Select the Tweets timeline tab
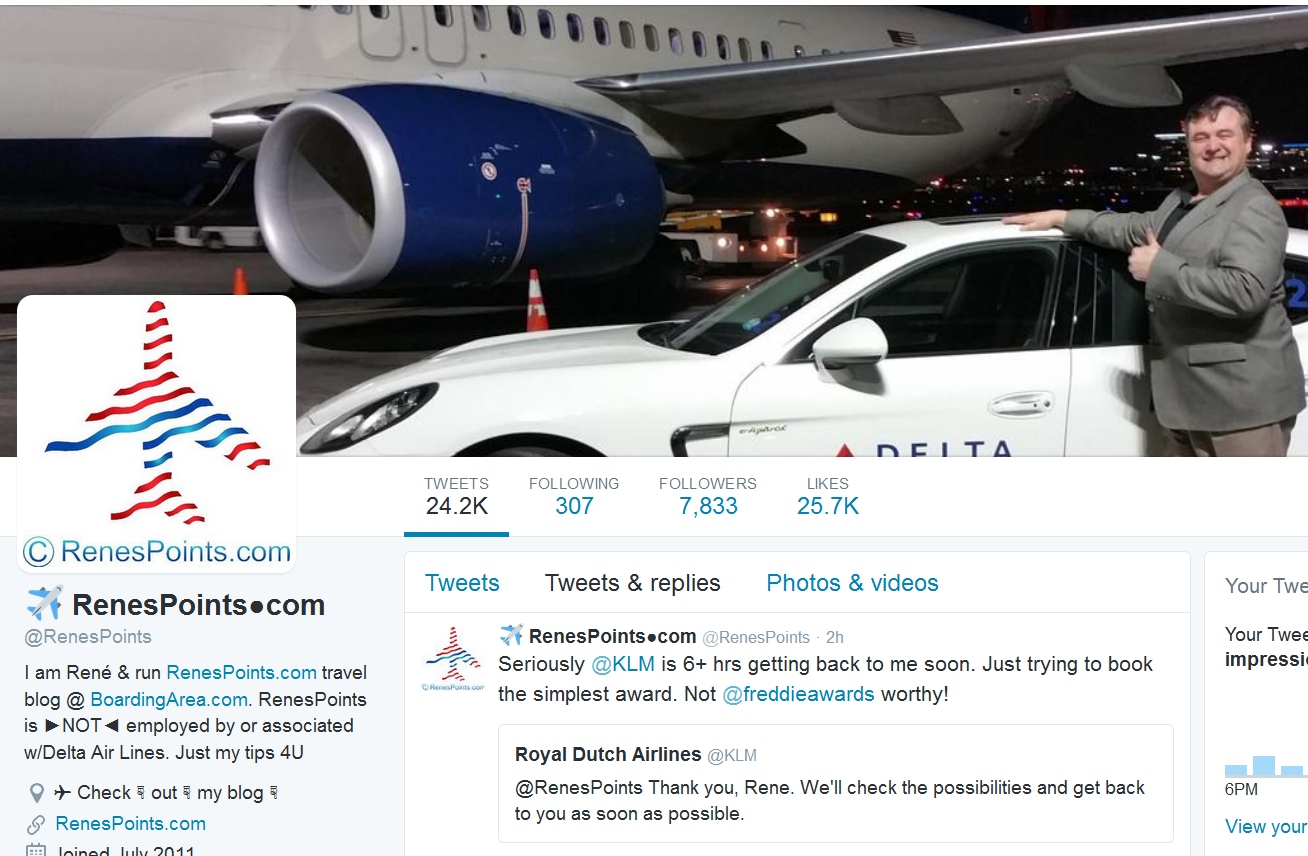This screenshot has height=856, width=1308. [462, 583]
